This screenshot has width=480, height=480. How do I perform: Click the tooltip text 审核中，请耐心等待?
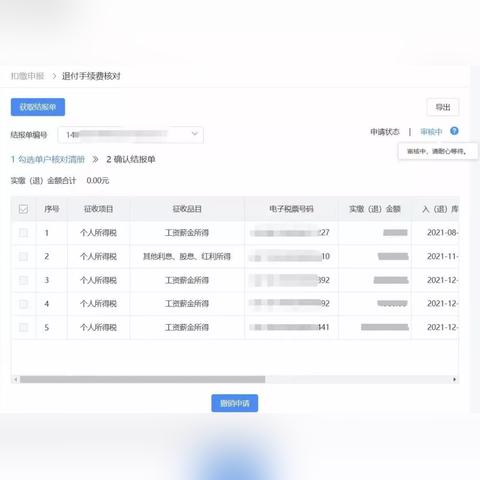436,151
